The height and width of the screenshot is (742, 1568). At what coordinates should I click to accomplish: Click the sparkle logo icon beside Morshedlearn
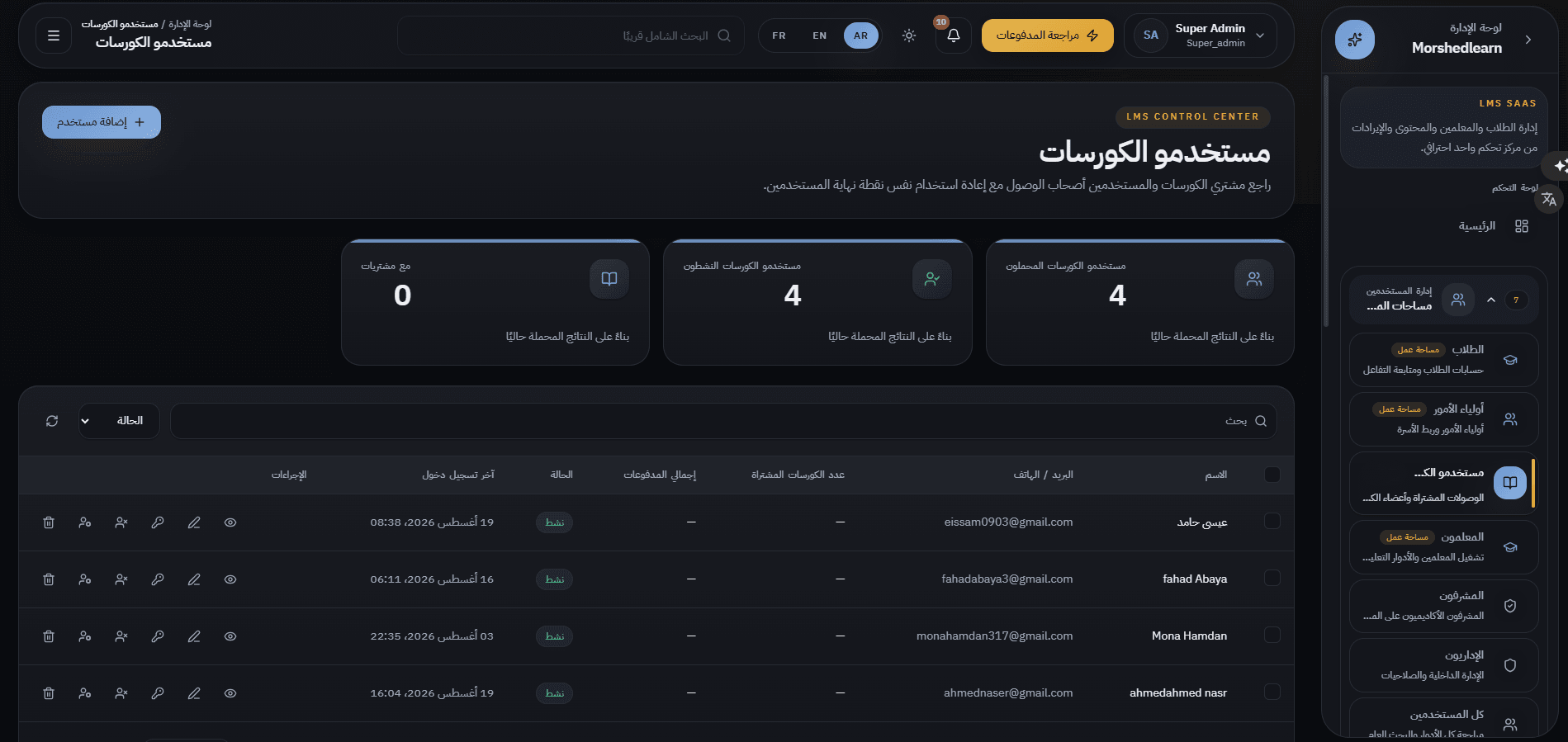pyautogui.click(x=1355, y=40)
